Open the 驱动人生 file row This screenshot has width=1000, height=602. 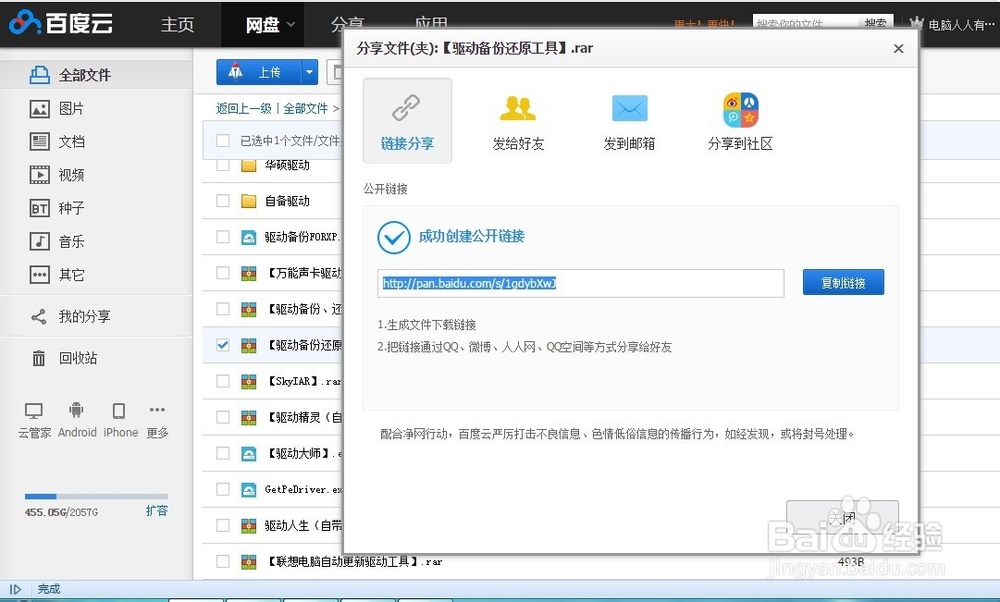(x=304, y=525)
